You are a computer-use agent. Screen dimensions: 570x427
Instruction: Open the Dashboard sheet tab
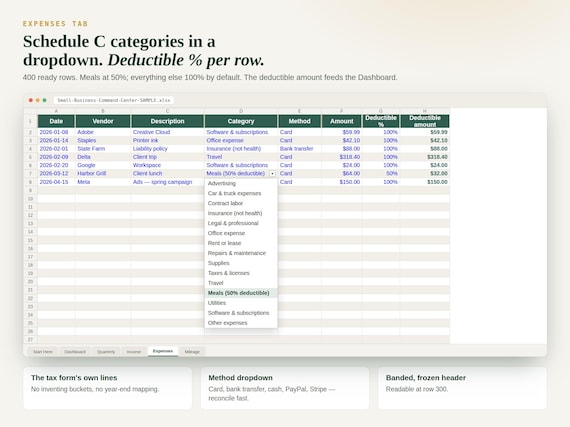click(75, 352)
